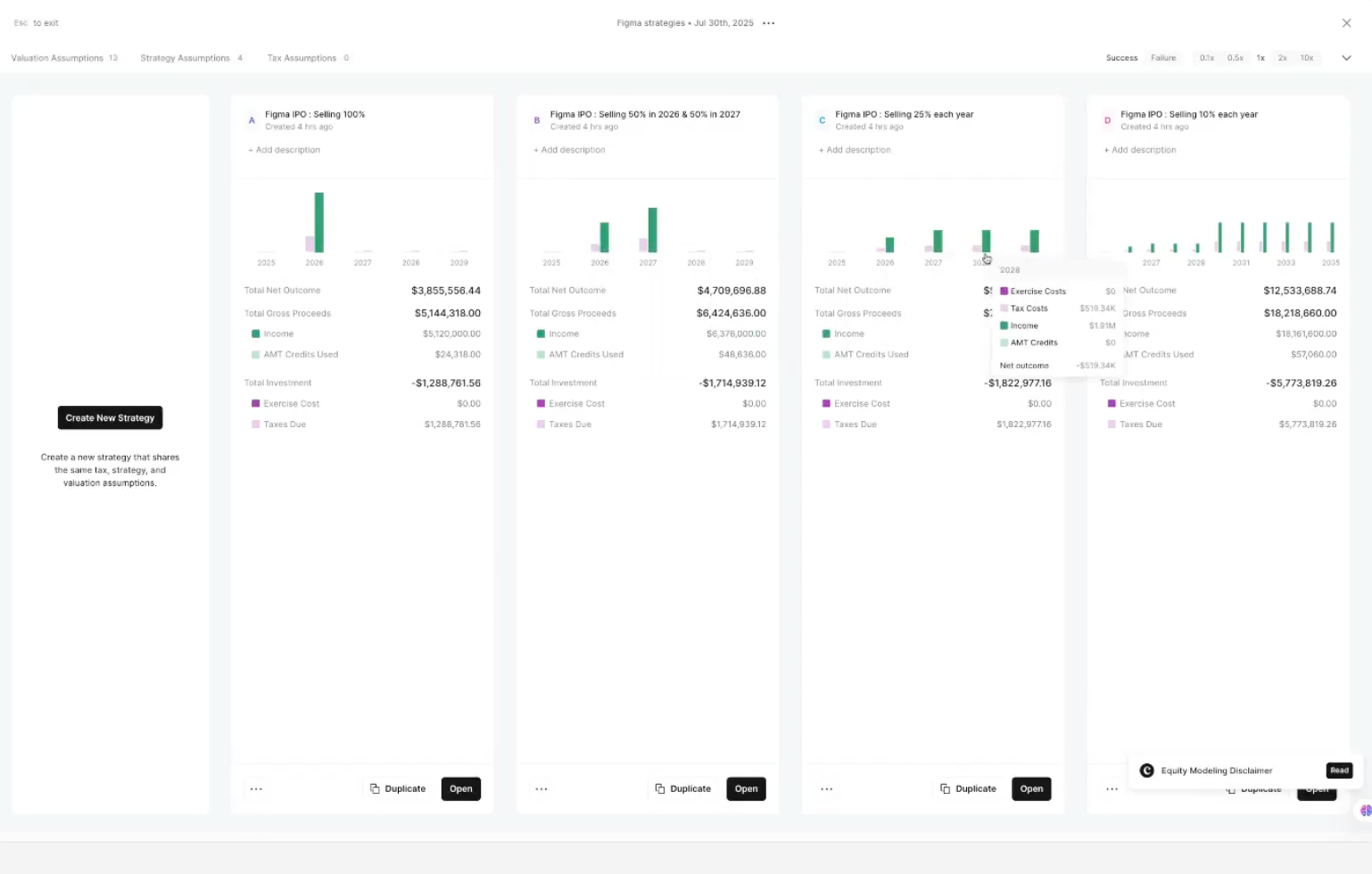Add description to Selling 10% each year strategy
Image resolution: width=1372 pixels, height=874 pixels.
point(1140,150)
